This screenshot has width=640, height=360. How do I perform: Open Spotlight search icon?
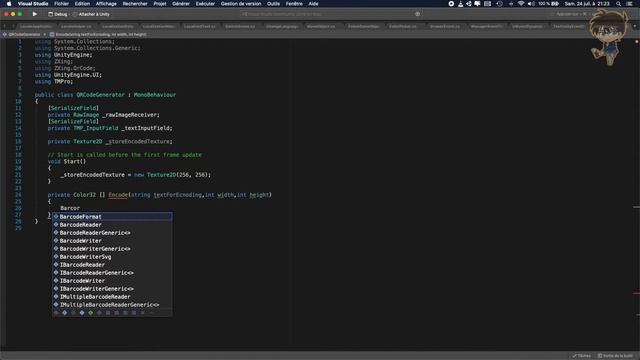click(x=619, y=4)
